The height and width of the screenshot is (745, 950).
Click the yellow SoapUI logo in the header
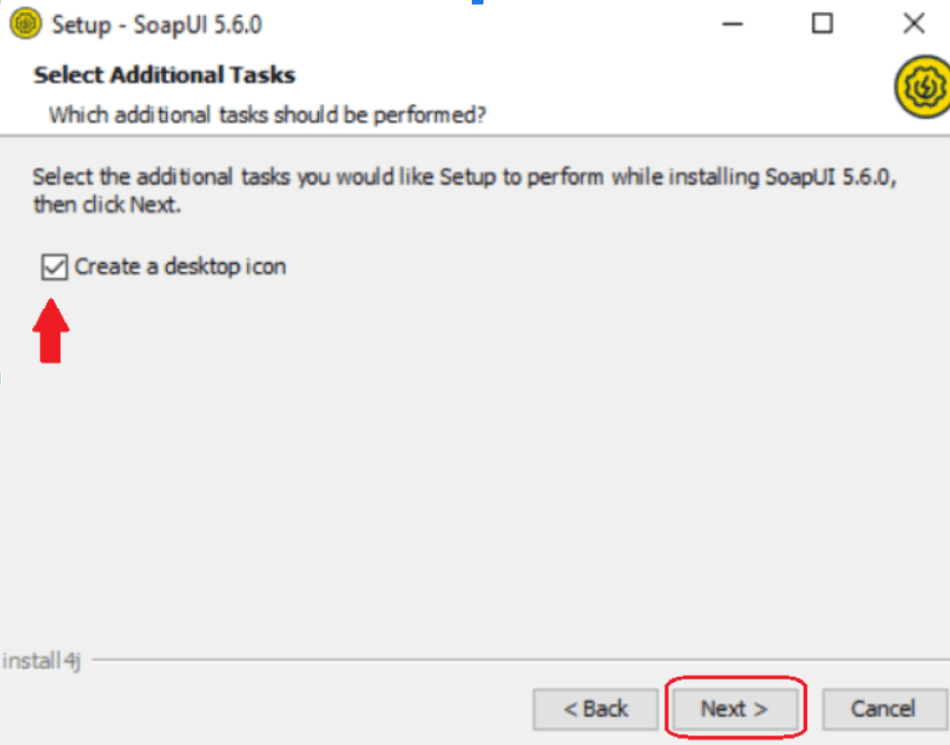(920, 88)
